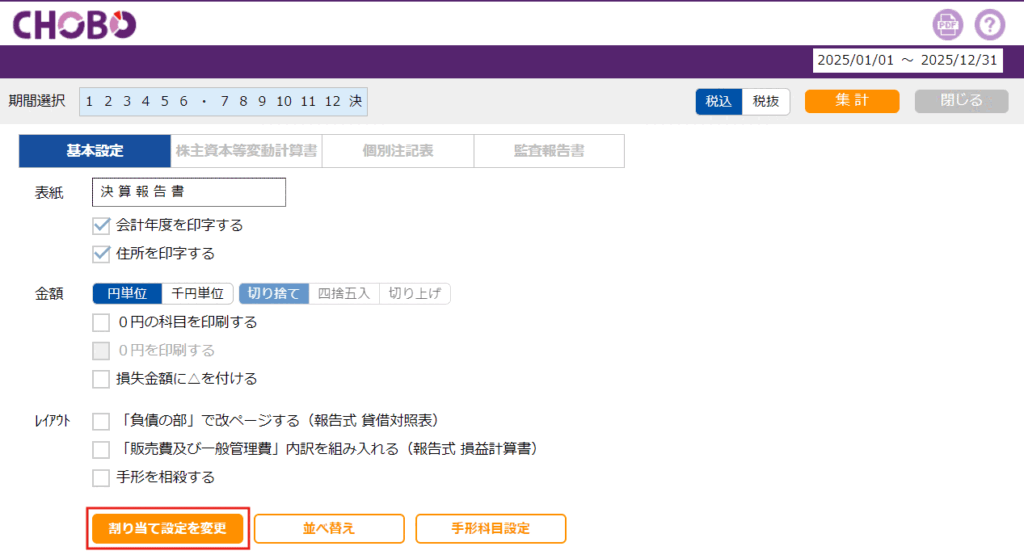
Task: Open the 株主資本等変動計算書 tab
Action: point(246,151)
